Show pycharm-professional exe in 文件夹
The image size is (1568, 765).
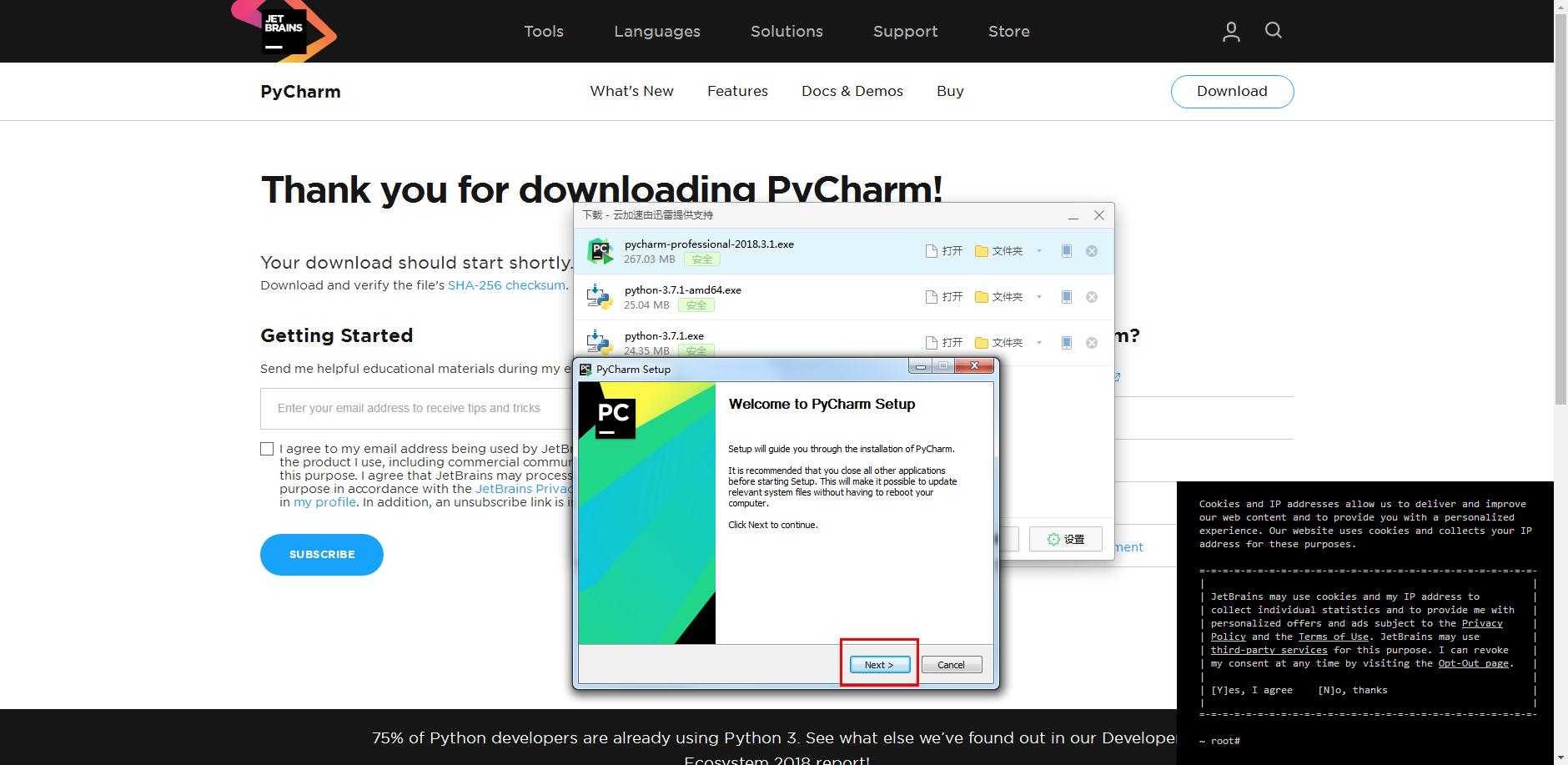click(x=998, y=251)
